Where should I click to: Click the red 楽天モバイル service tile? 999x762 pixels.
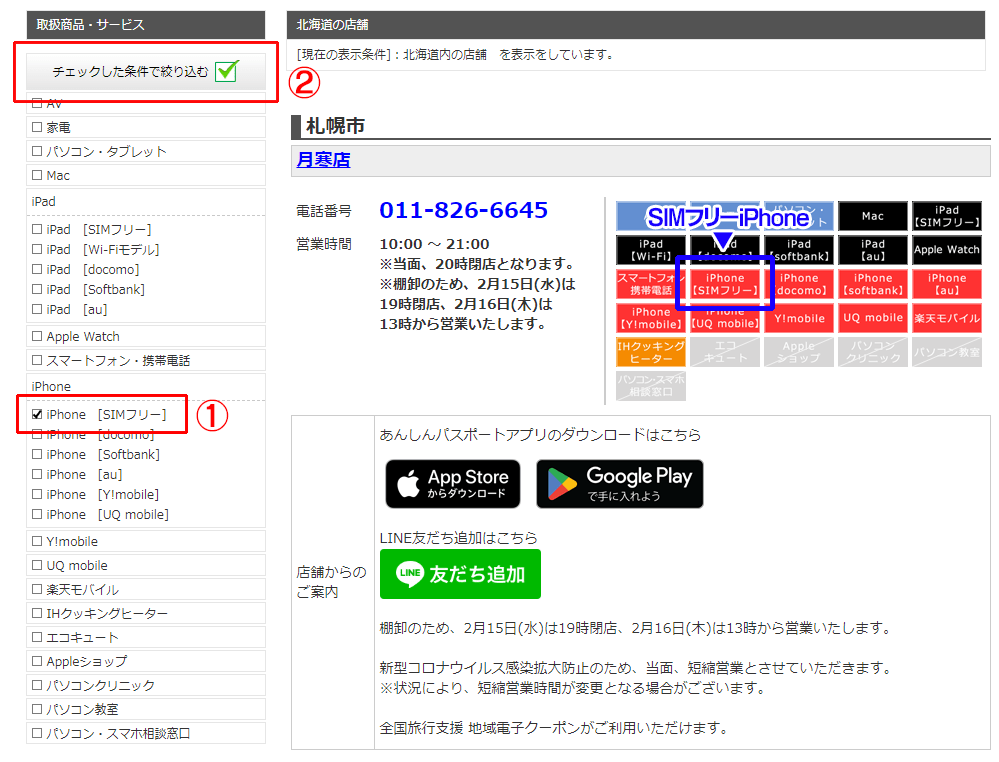coord(947,318)
